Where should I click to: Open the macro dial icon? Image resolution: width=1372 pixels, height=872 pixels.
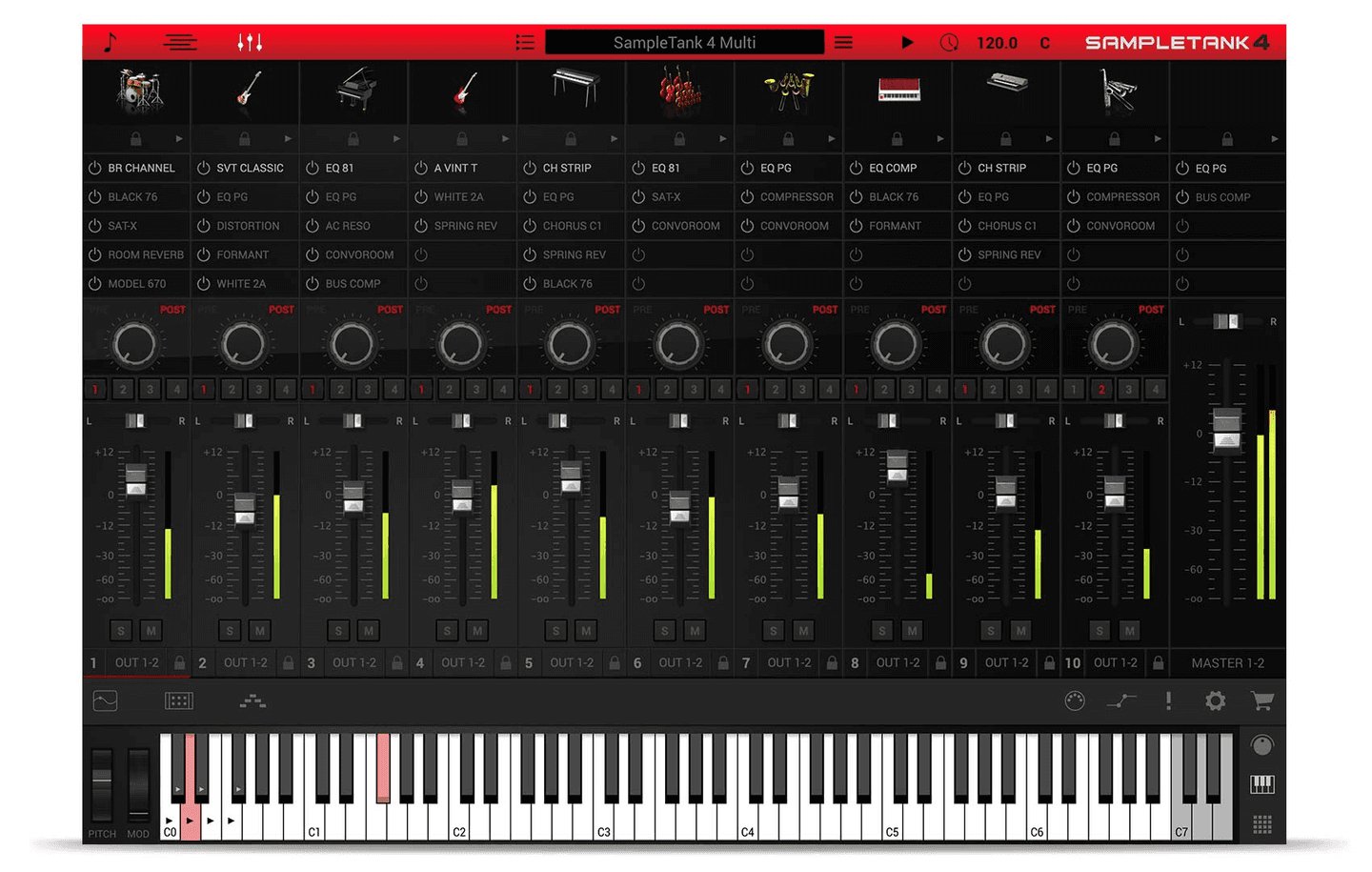1075,701
